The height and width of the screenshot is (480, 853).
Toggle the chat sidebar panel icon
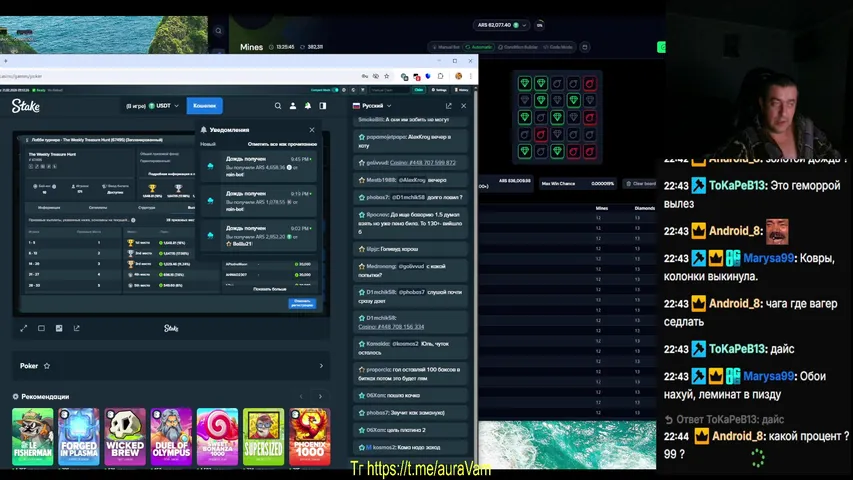[322, 105]
